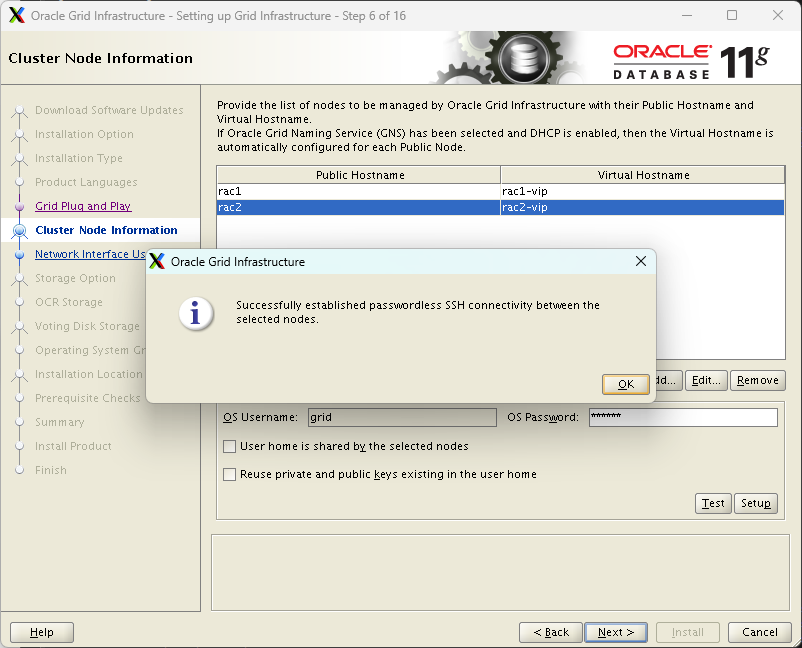
Task: Cancel the Grid Infrastructure installation
Action: pos(760,632)
